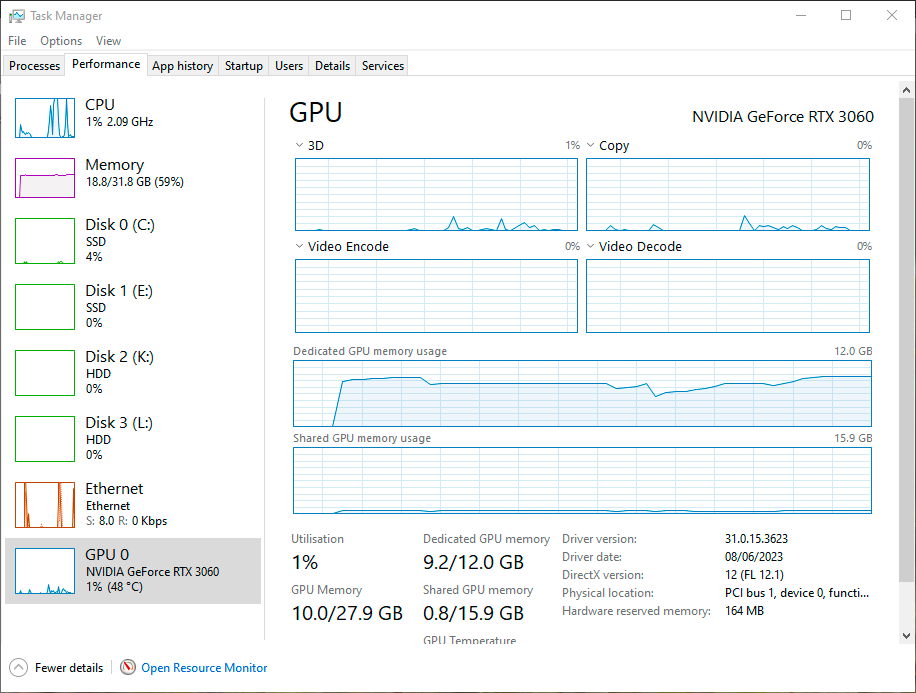Viewport: 916px width, 693px height.
Task: Click Fewer details label
Action: pos(69,667)
